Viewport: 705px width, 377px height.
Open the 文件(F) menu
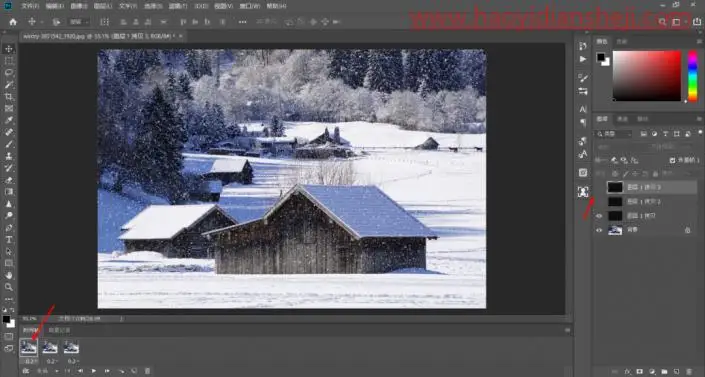(x=30, y=6)
